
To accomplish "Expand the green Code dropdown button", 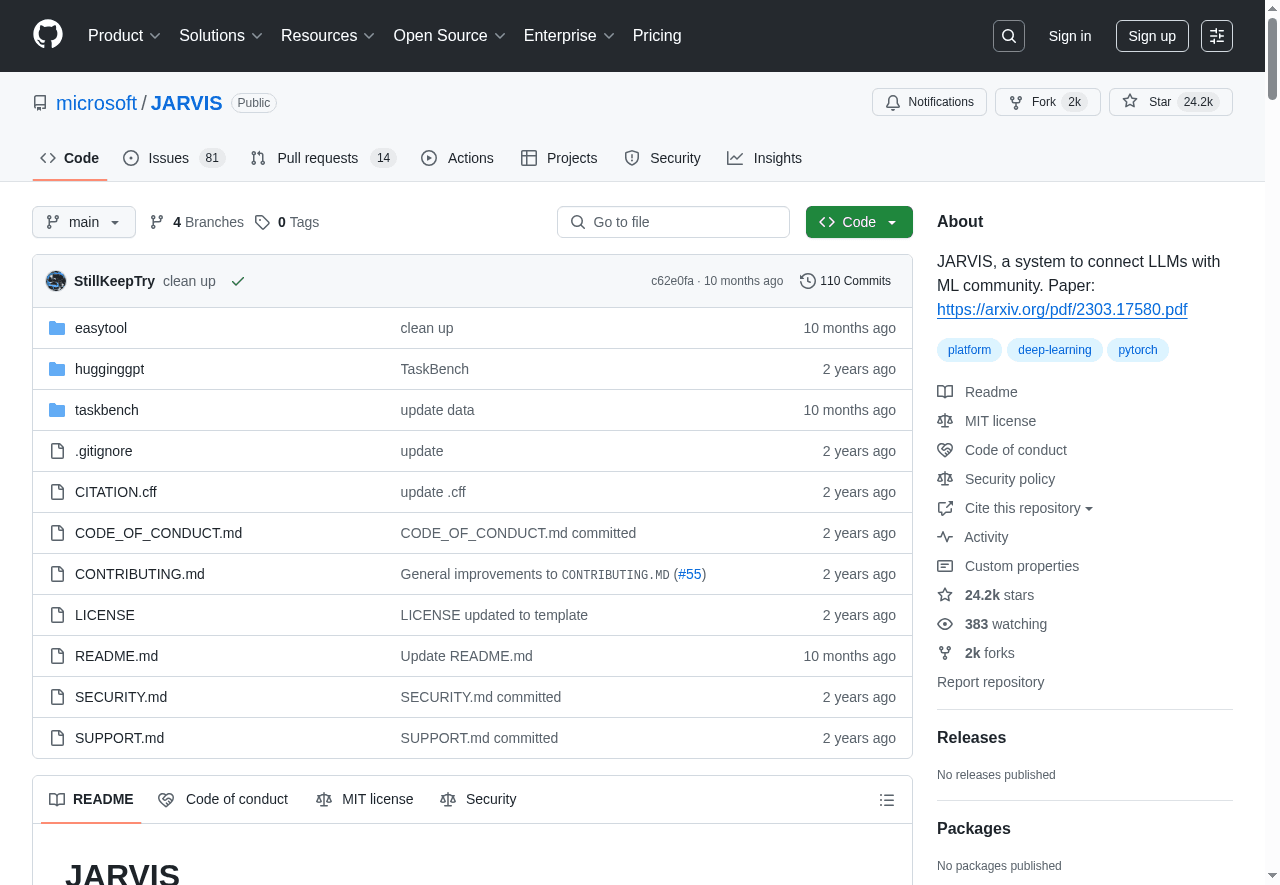I will (859, 222).
